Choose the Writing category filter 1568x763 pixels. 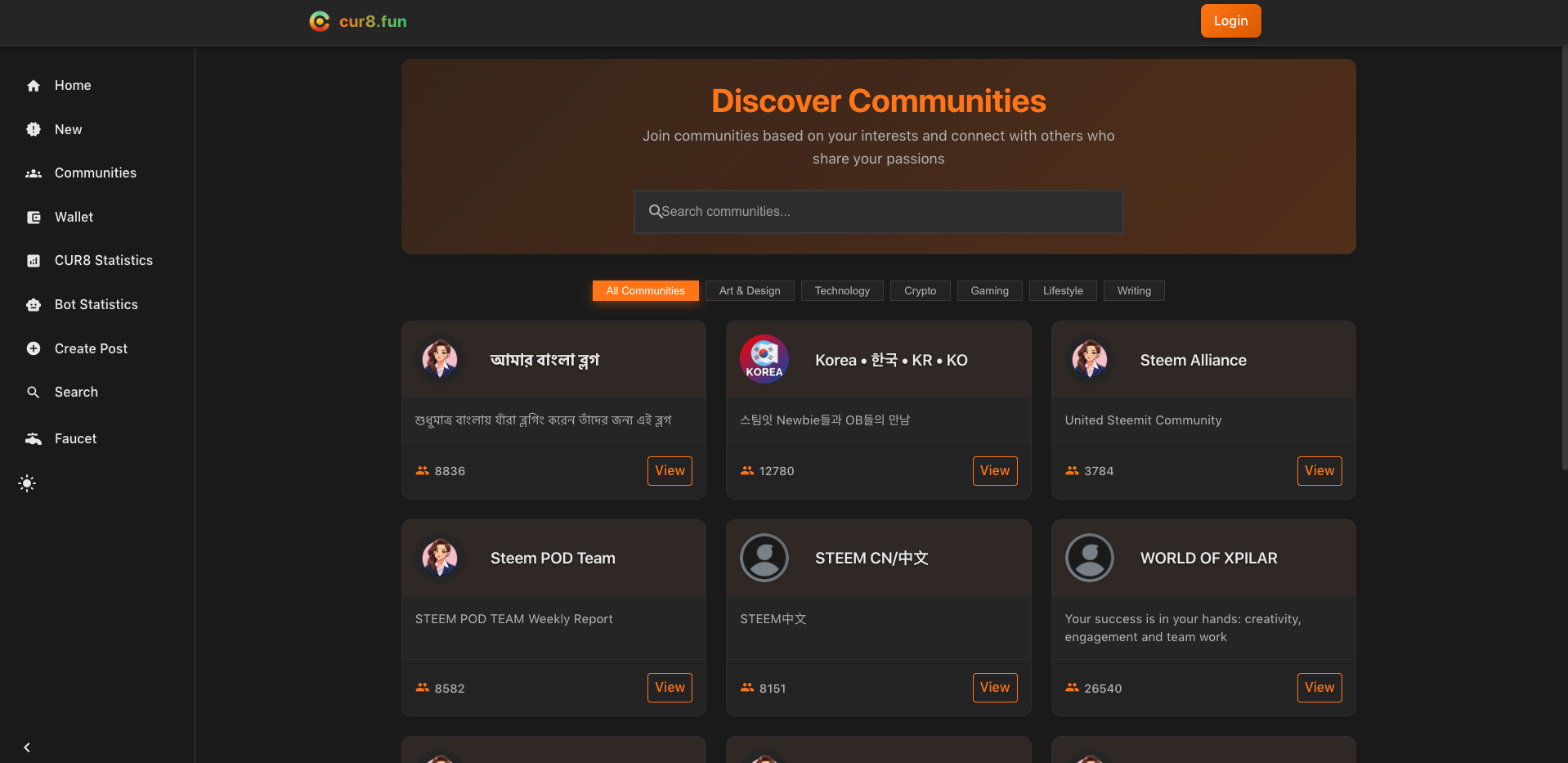click(x=1134, y=291)
